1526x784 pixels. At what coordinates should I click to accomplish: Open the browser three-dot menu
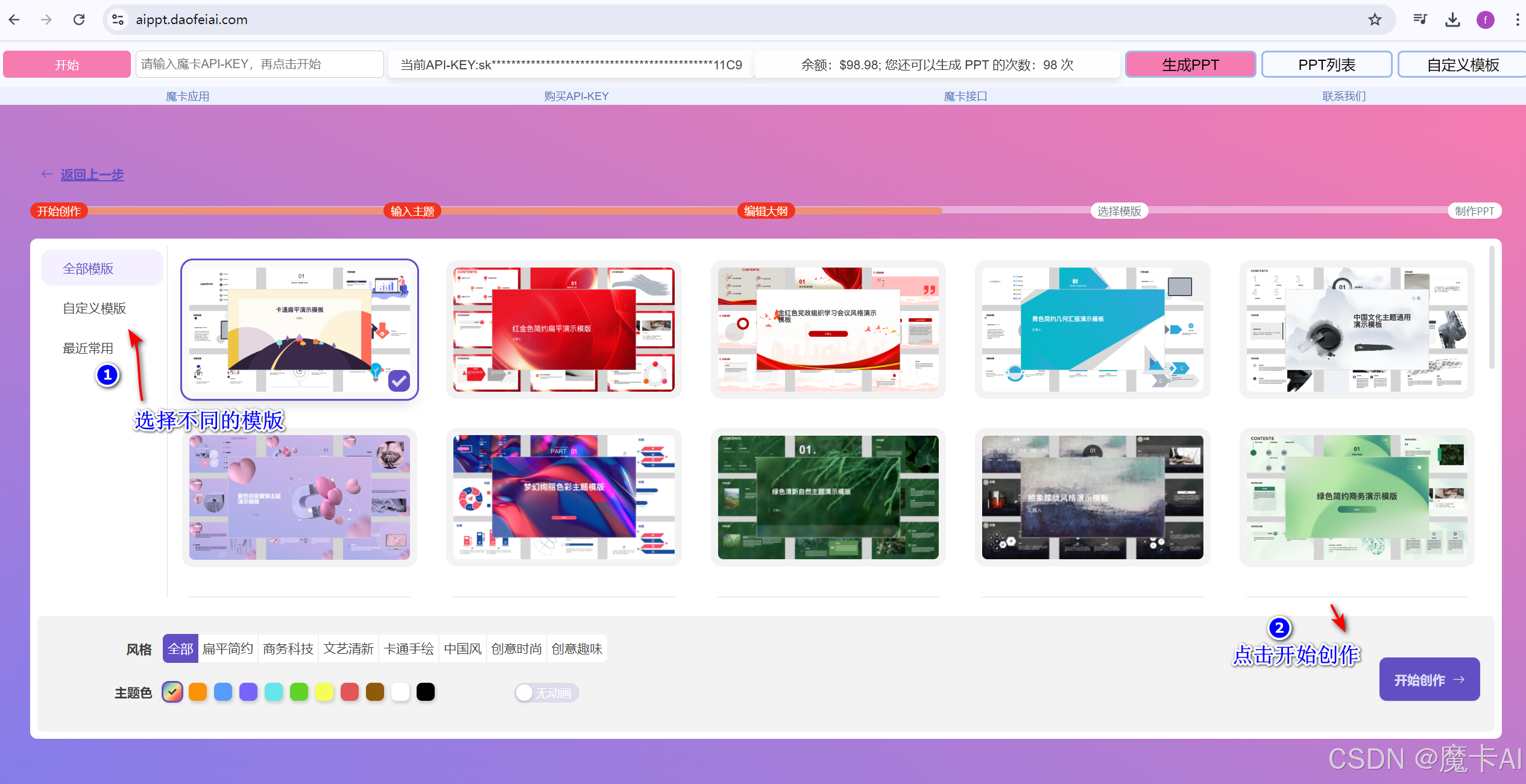(1517, 20)
